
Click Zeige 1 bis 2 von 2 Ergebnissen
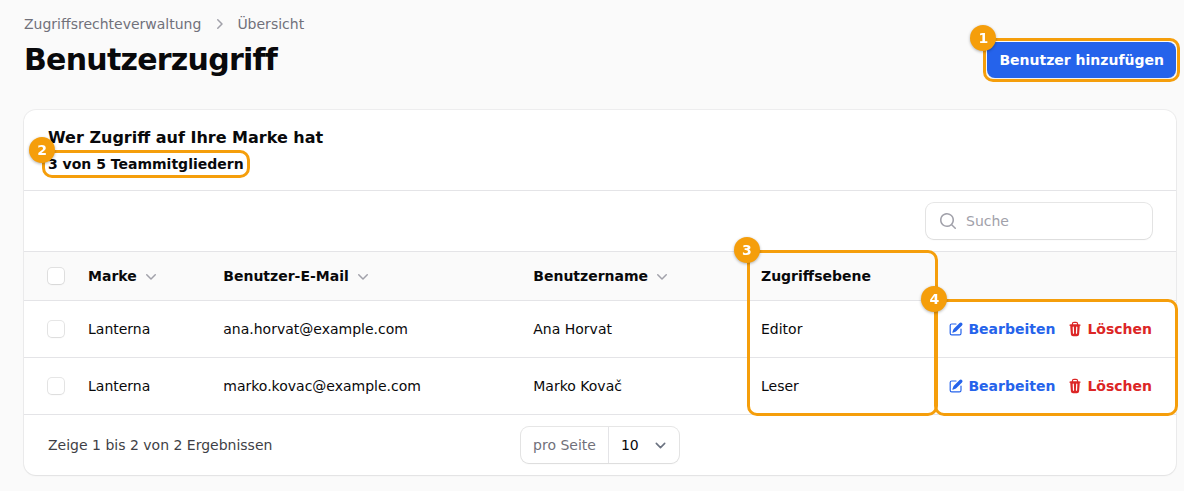point(160,446)
